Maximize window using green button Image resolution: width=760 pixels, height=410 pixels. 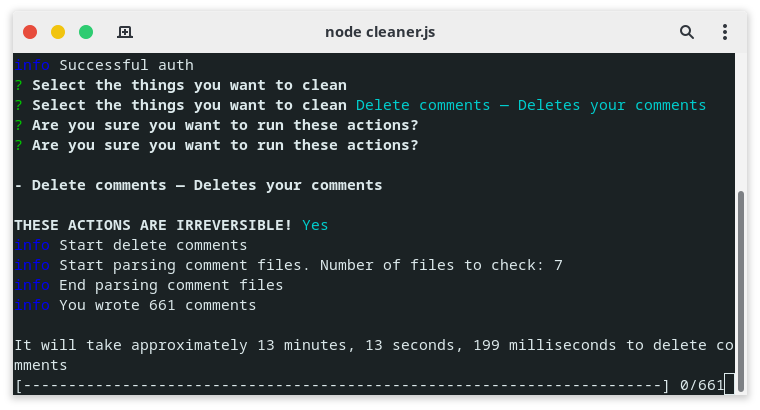(86, 32)
